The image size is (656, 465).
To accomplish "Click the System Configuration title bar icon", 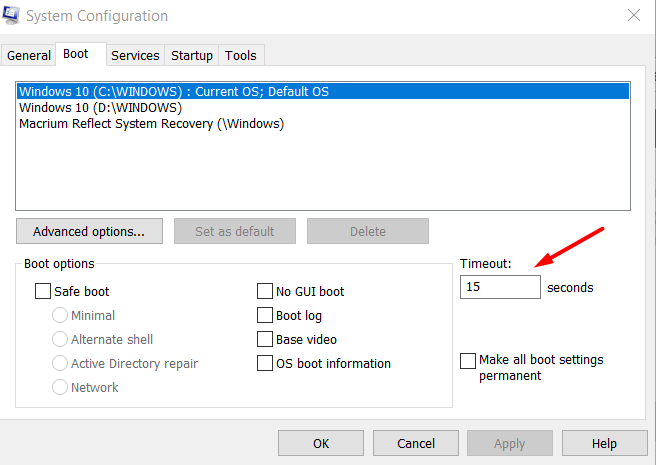I will tap(10, 15).
